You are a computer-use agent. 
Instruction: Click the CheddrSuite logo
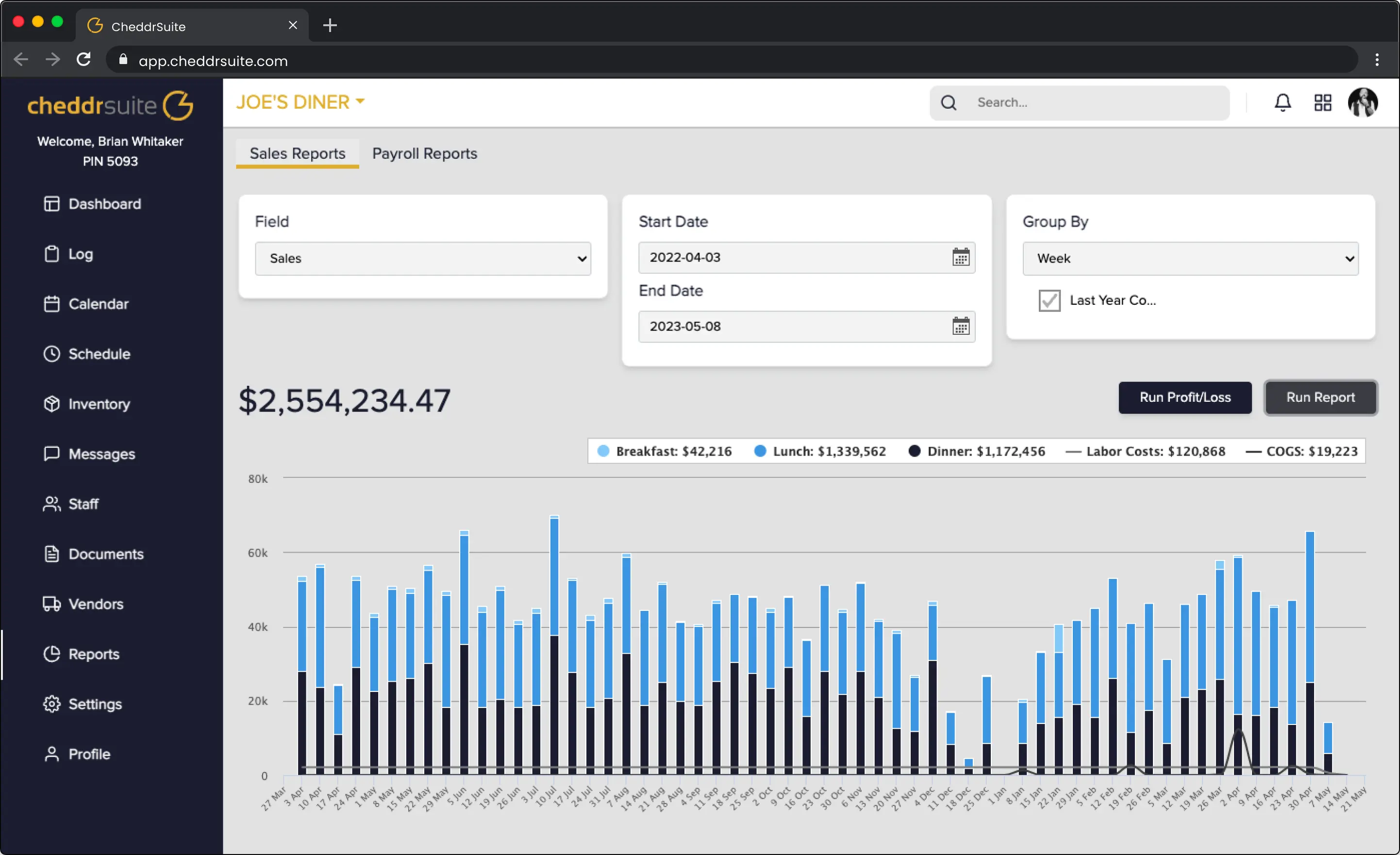[x=110, y=105]
